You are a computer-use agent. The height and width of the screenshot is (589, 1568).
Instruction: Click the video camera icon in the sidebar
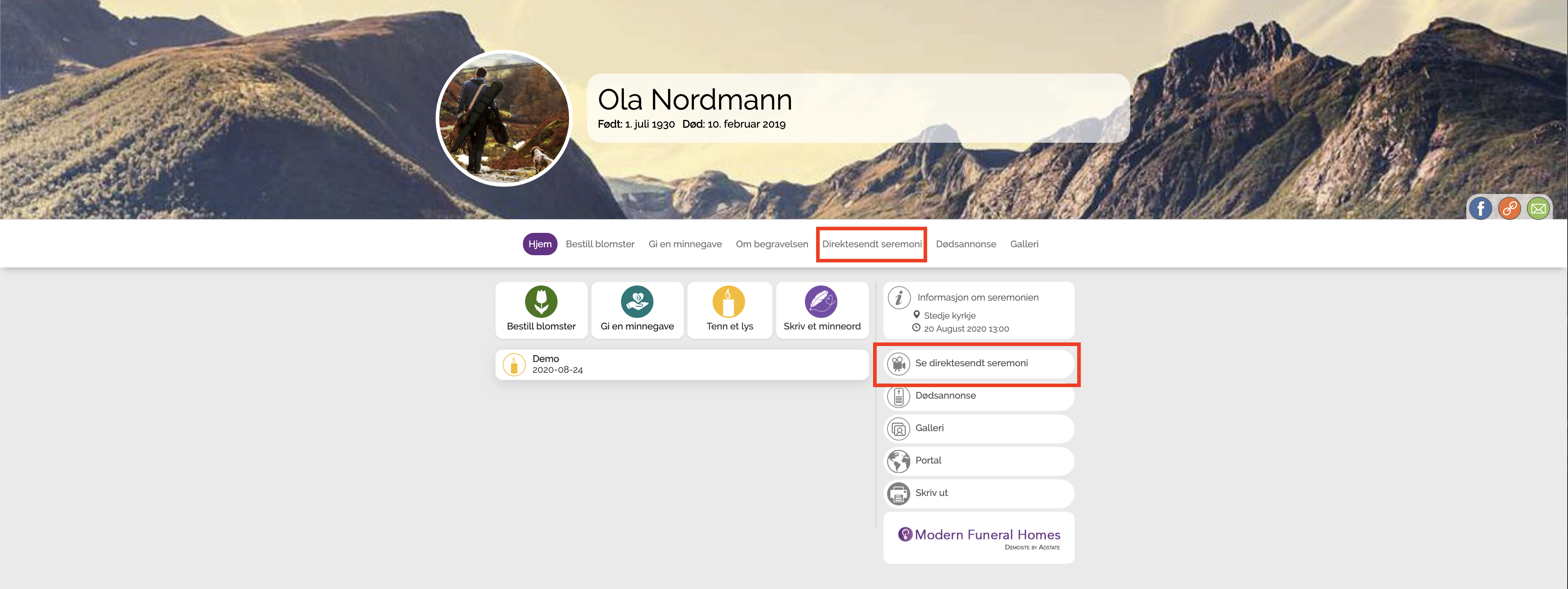point(898,364)
